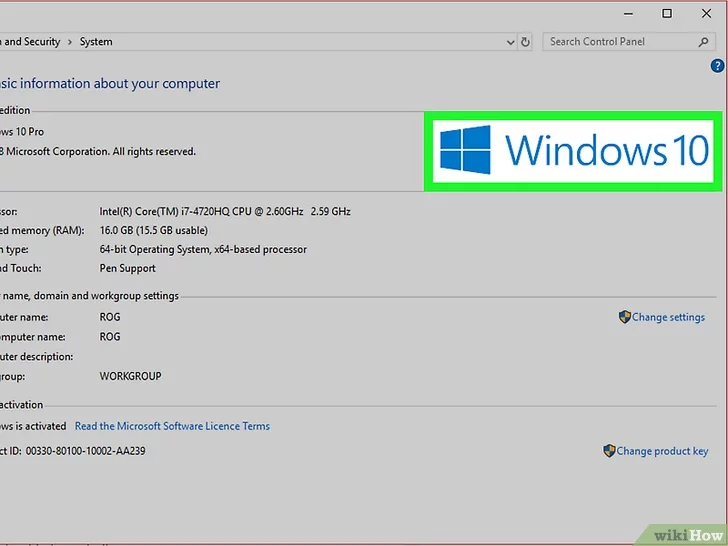728x546 pixels.
Task: Select the text 16.0 GB (15.5 GB usable)
Action: coord(154,230)
